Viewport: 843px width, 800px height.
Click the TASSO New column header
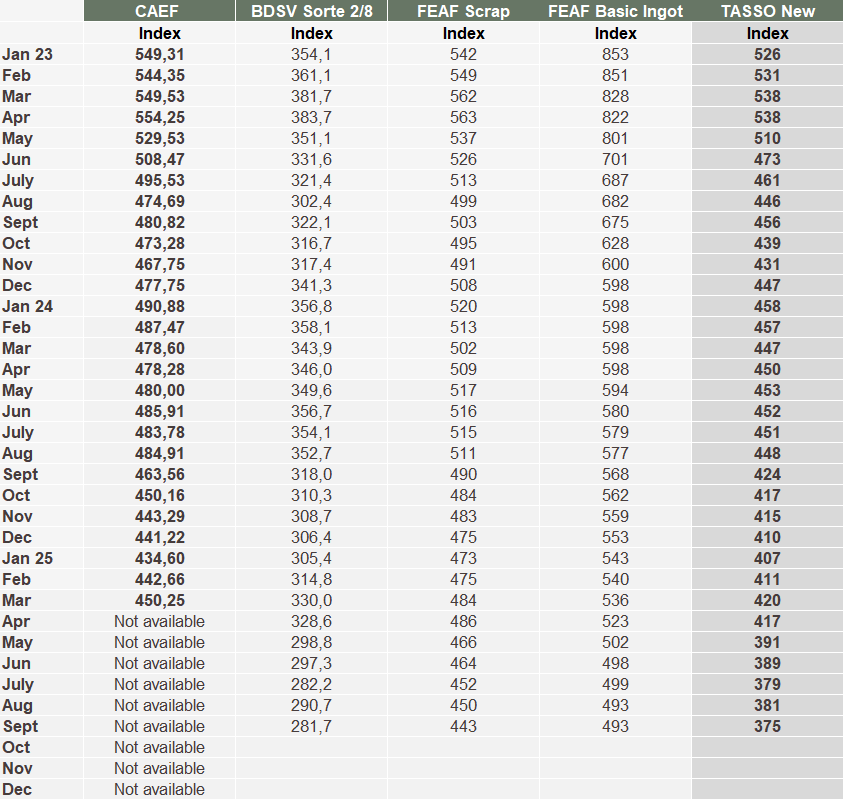click(767, 11)
